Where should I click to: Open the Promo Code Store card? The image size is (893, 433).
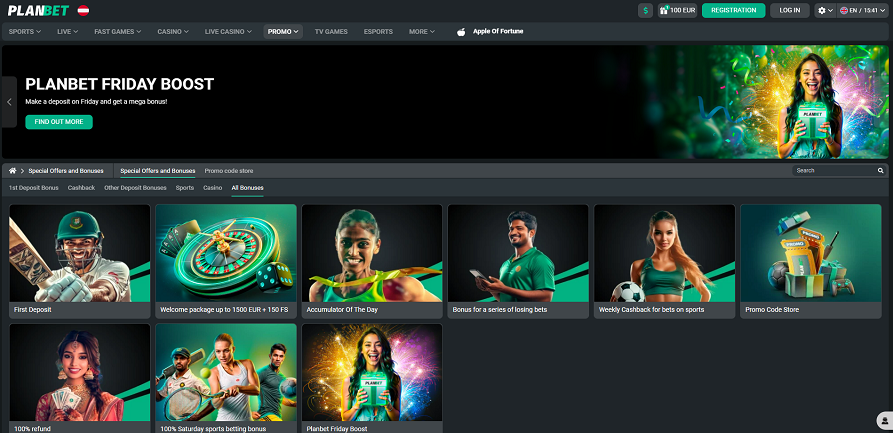coord(810,261)
